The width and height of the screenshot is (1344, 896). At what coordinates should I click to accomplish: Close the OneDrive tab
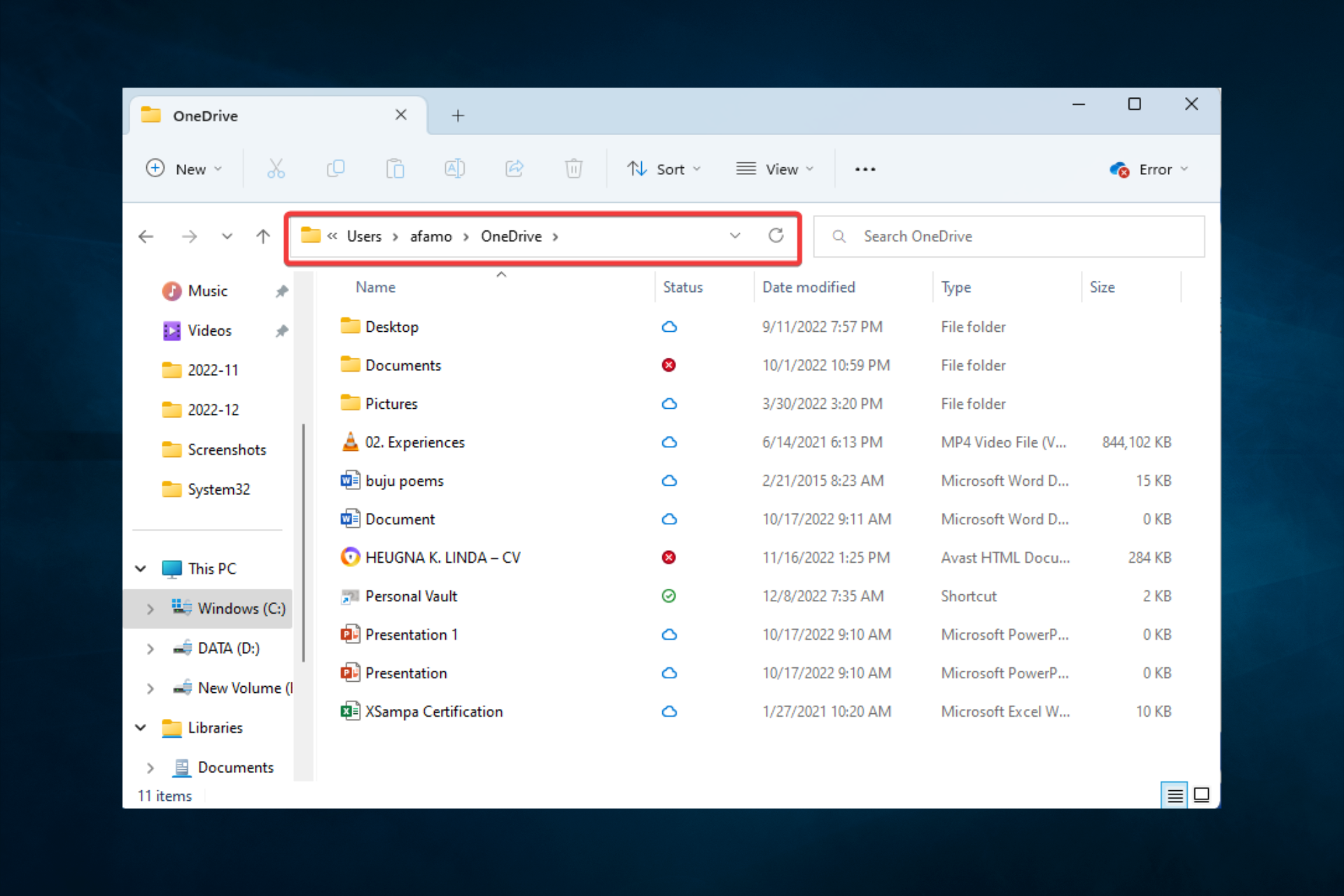coord(401,115)
